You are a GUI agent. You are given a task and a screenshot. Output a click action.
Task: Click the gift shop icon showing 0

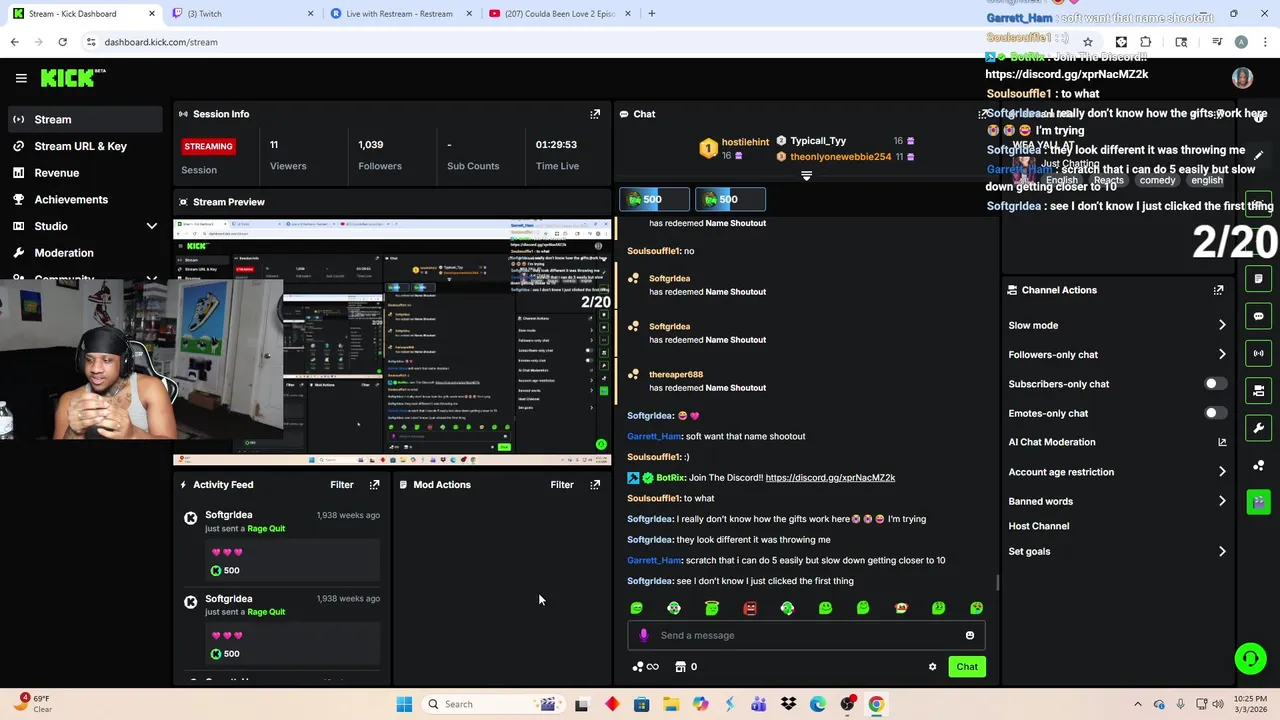[685, 667]
